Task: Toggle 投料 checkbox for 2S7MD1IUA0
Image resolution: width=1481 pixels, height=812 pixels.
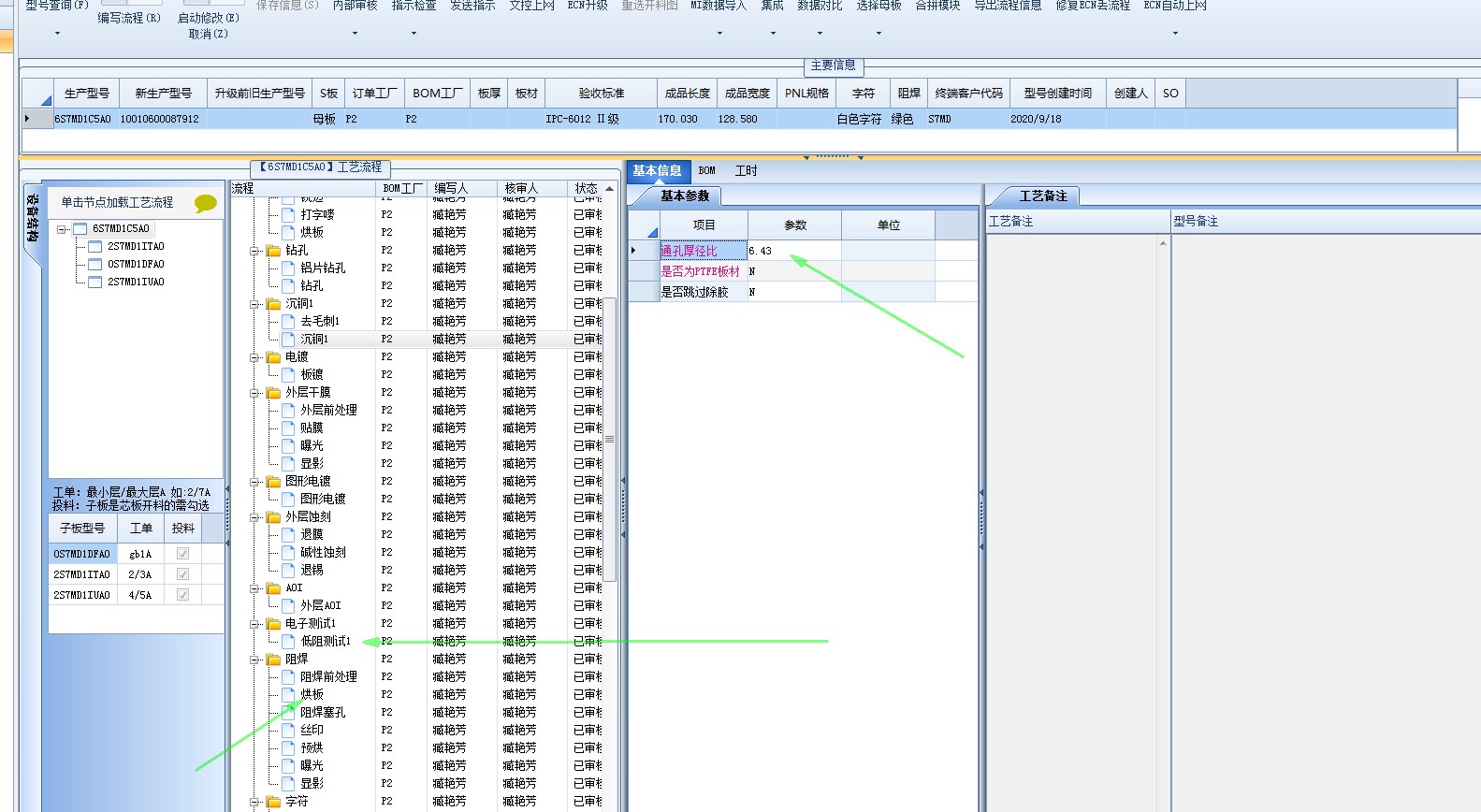Action: coord(182,595)
